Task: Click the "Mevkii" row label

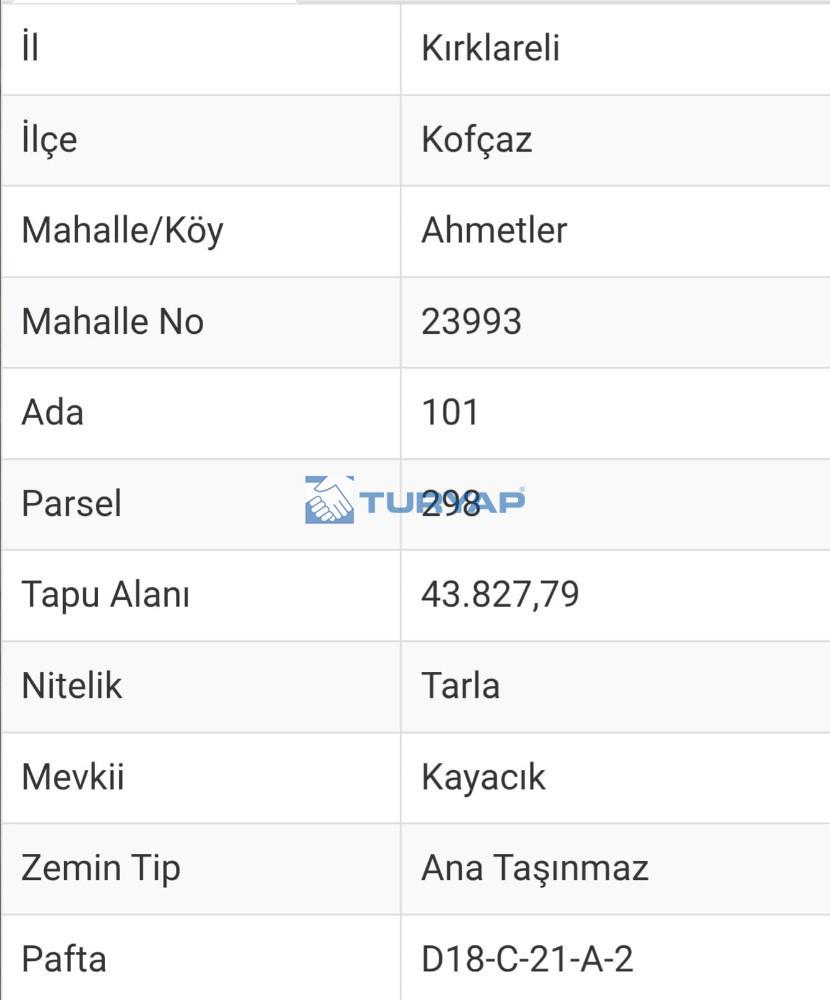Action: click(x=72, y=776)
